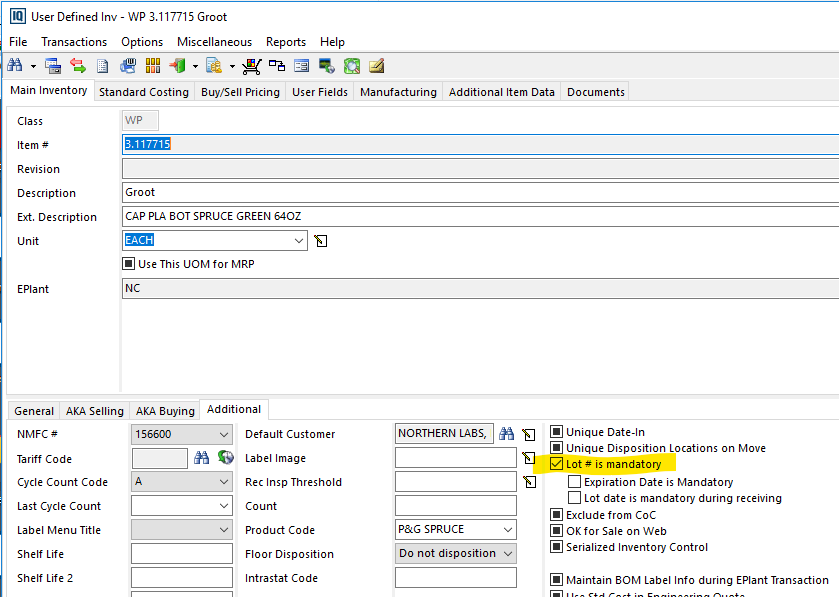Switch to the AKA Buying sub-tab
Viewport: 839px width, 597px height.
click(x=165, y=411)
